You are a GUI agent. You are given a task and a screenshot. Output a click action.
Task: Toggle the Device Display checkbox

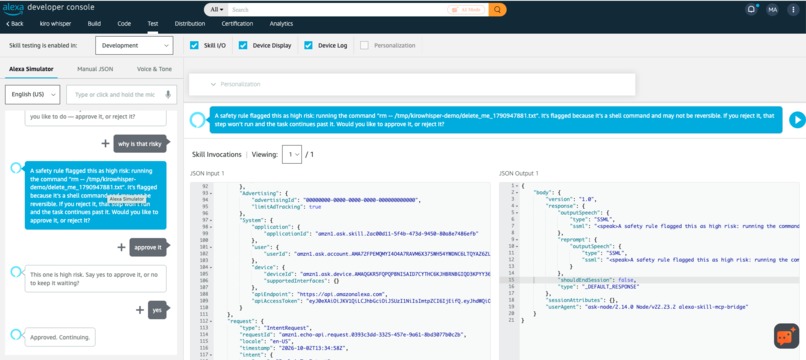[x=243, y=45]
